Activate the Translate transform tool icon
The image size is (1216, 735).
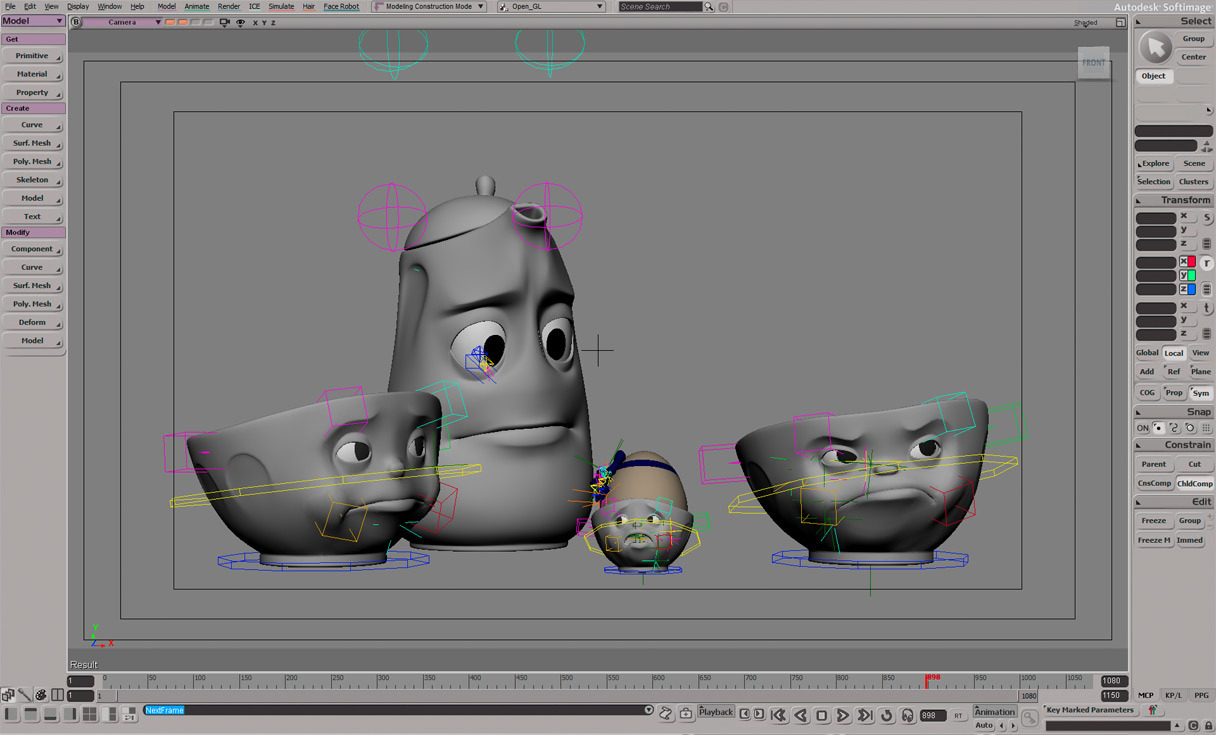tap(1207, 307)
